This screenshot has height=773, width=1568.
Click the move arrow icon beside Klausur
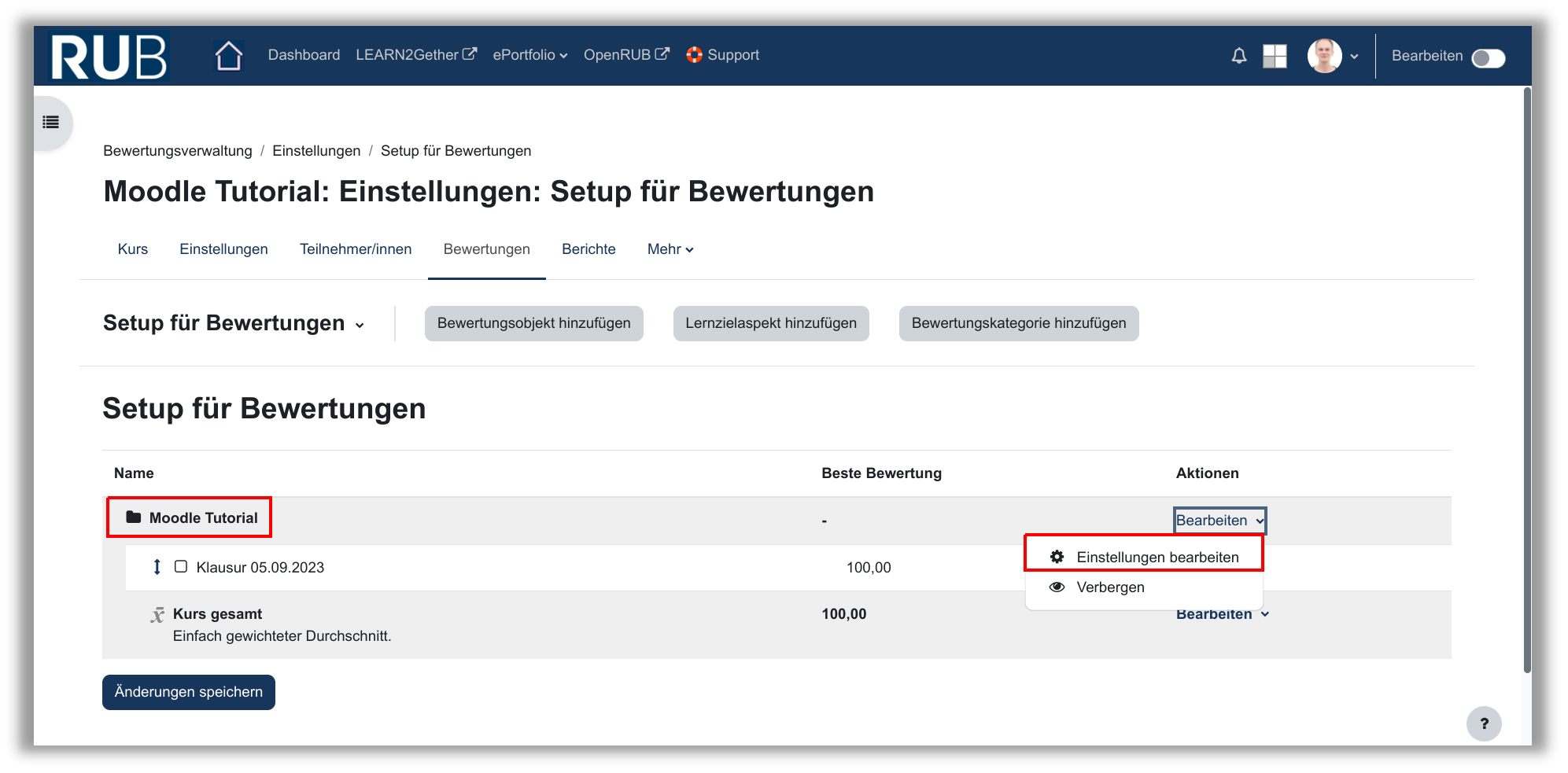point(157,567)
